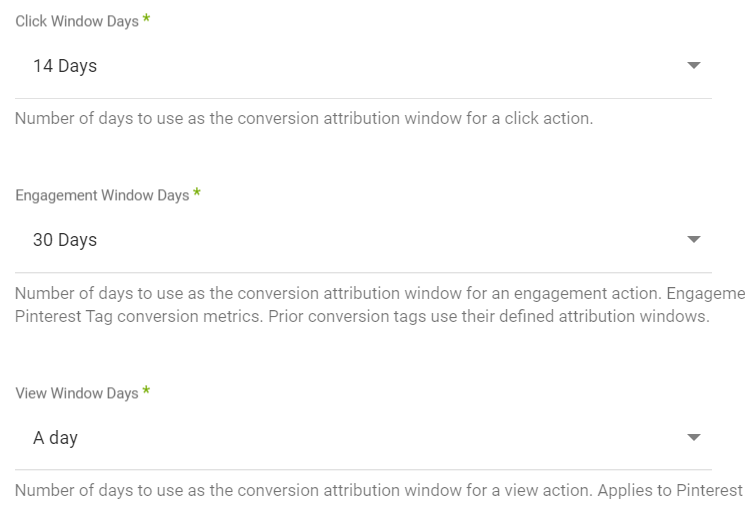This screenshot has height=505, width=745.
Task: Click the word "Pinterest" in the view description
Action: tap(709, 491)
